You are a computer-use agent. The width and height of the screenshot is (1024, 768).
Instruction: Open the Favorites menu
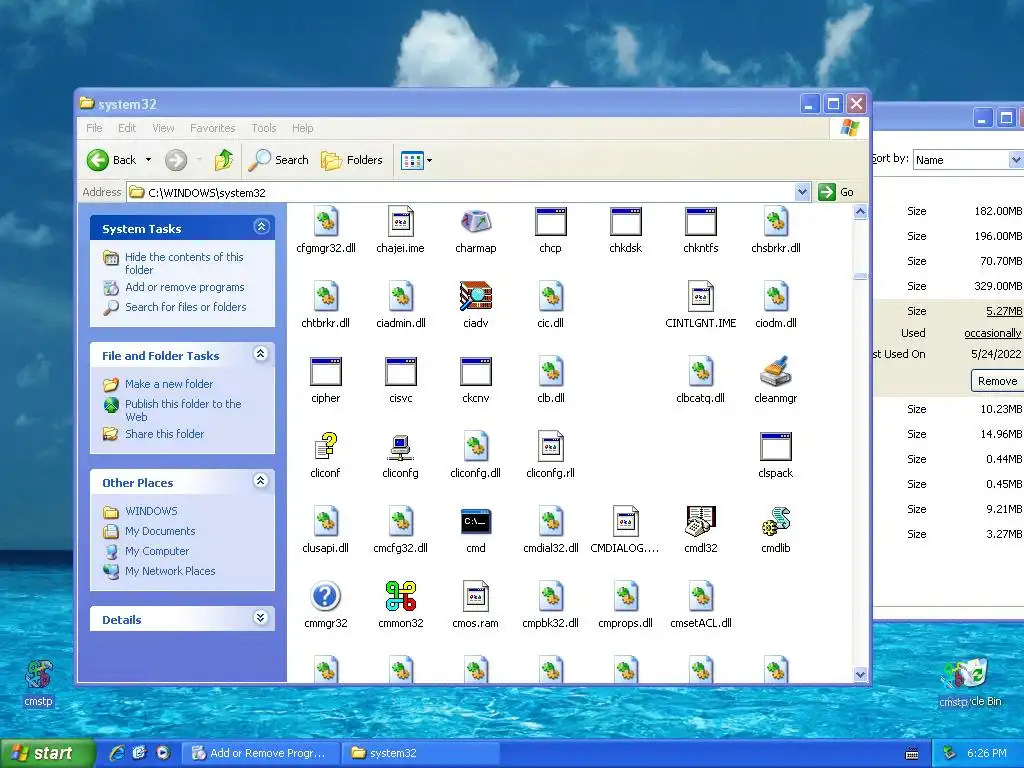(x=213, y=128)
